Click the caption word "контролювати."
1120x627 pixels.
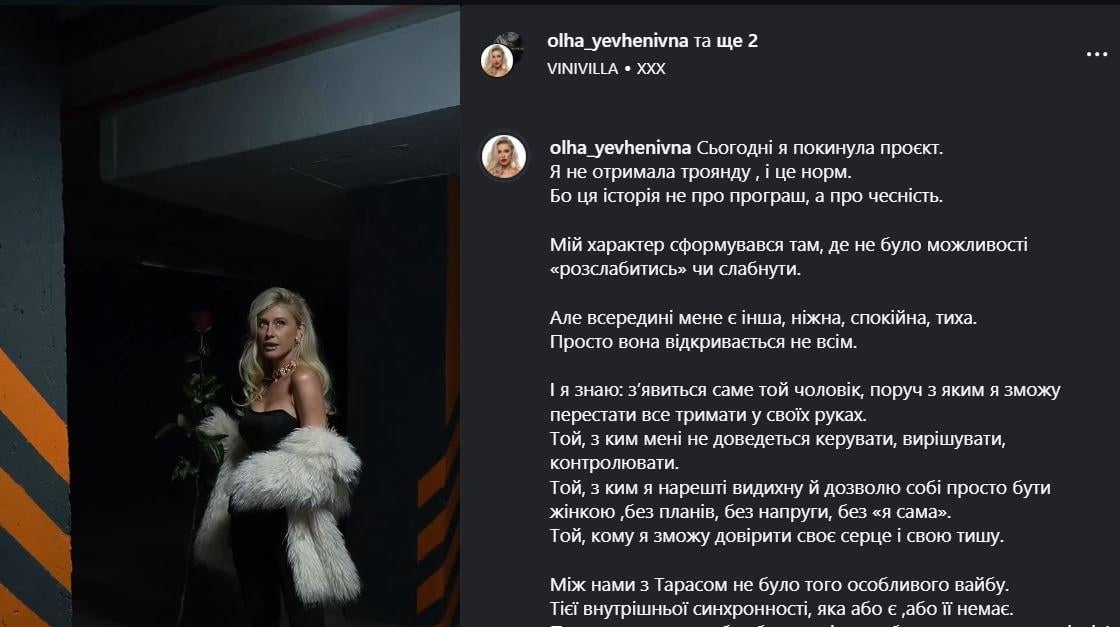(614, 463)
